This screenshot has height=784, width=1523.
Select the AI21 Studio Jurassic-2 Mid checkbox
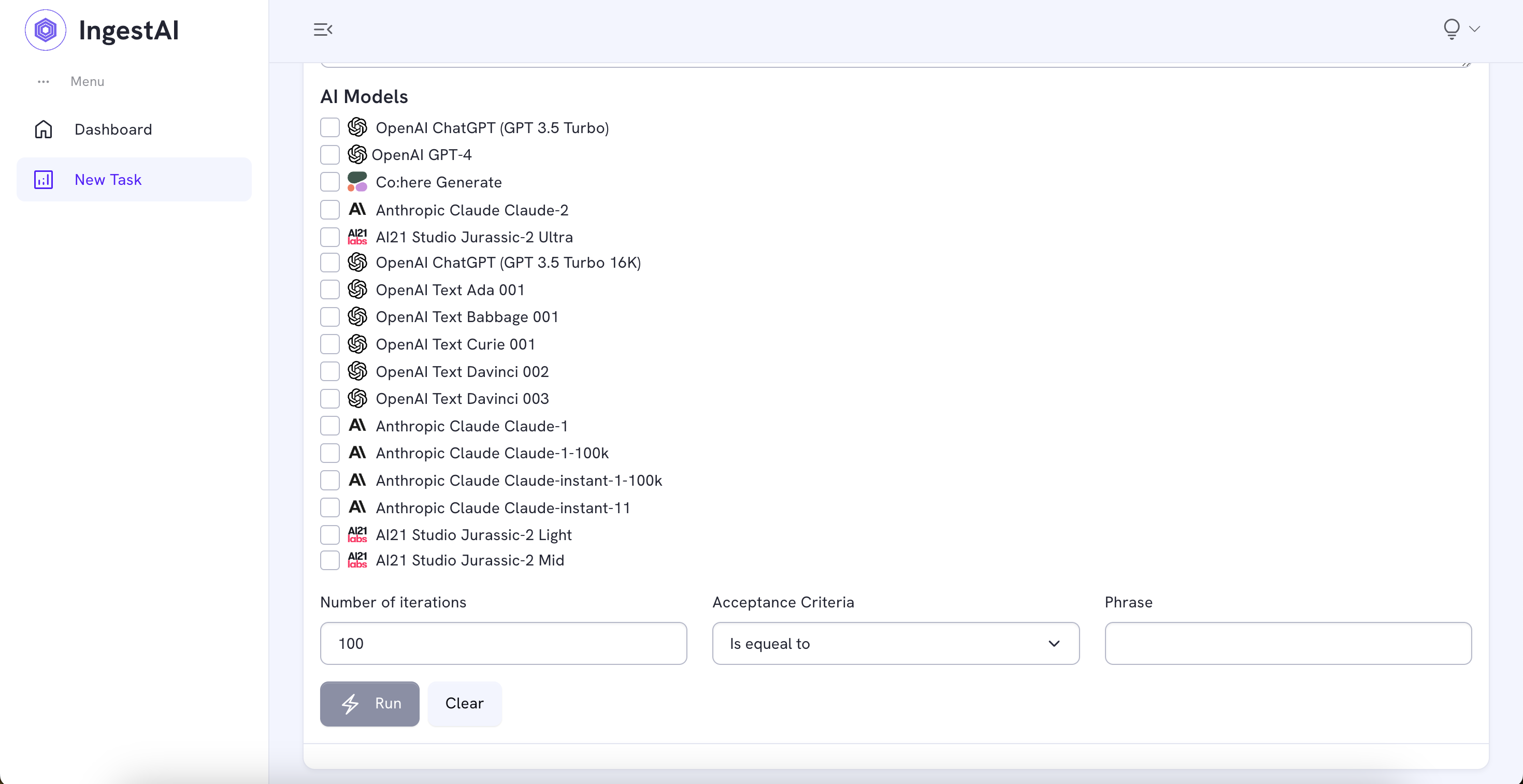point(330,560)
